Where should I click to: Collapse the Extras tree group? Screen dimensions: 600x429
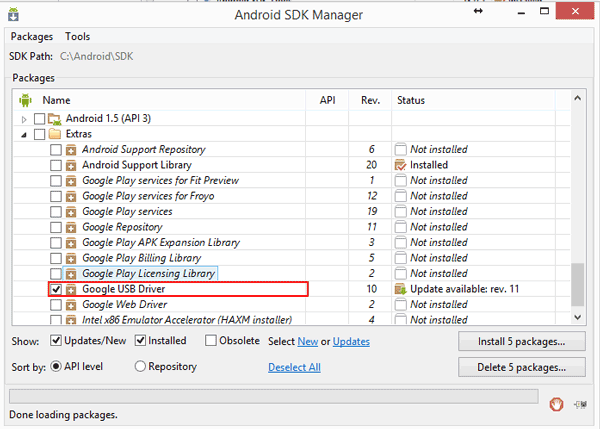(24, 135)
